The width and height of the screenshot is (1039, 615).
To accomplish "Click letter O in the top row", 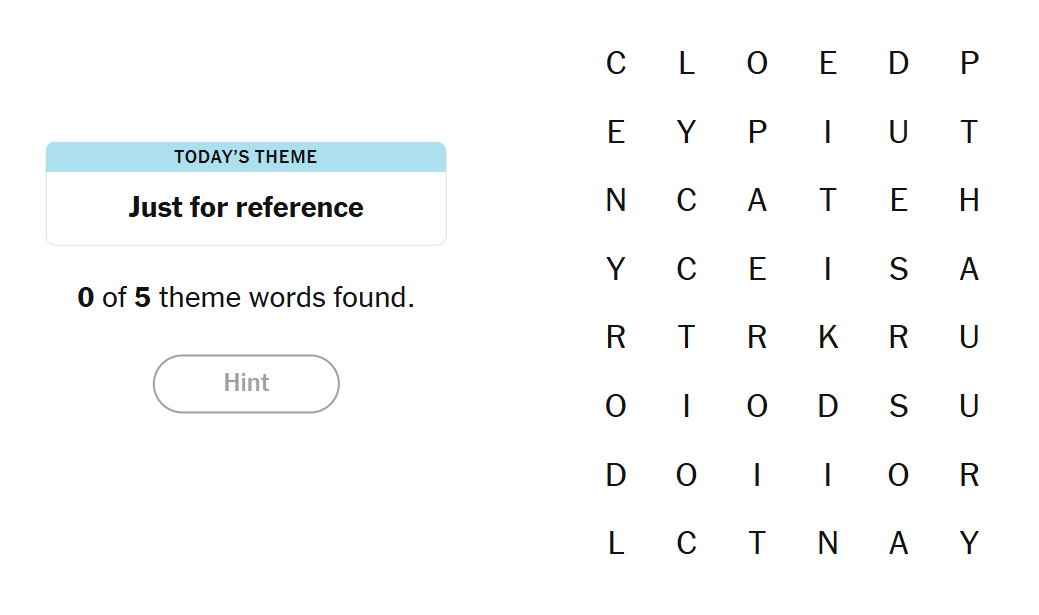I will tap(757, 64).
